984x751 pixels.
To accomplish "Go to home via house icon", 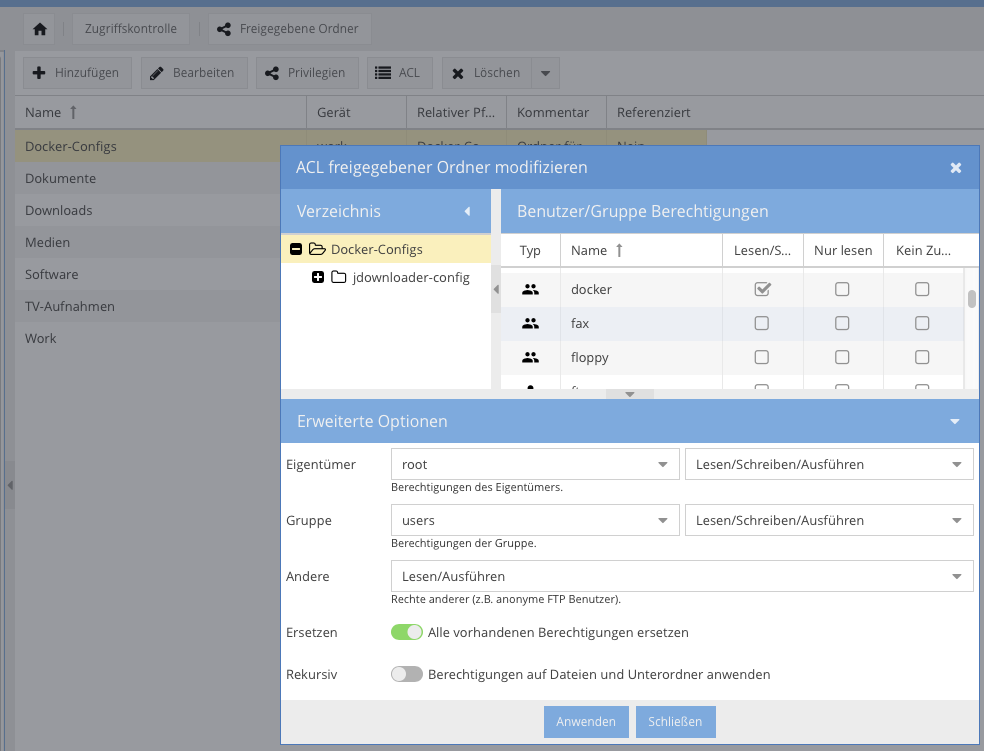I will click(x=40, y=29).
